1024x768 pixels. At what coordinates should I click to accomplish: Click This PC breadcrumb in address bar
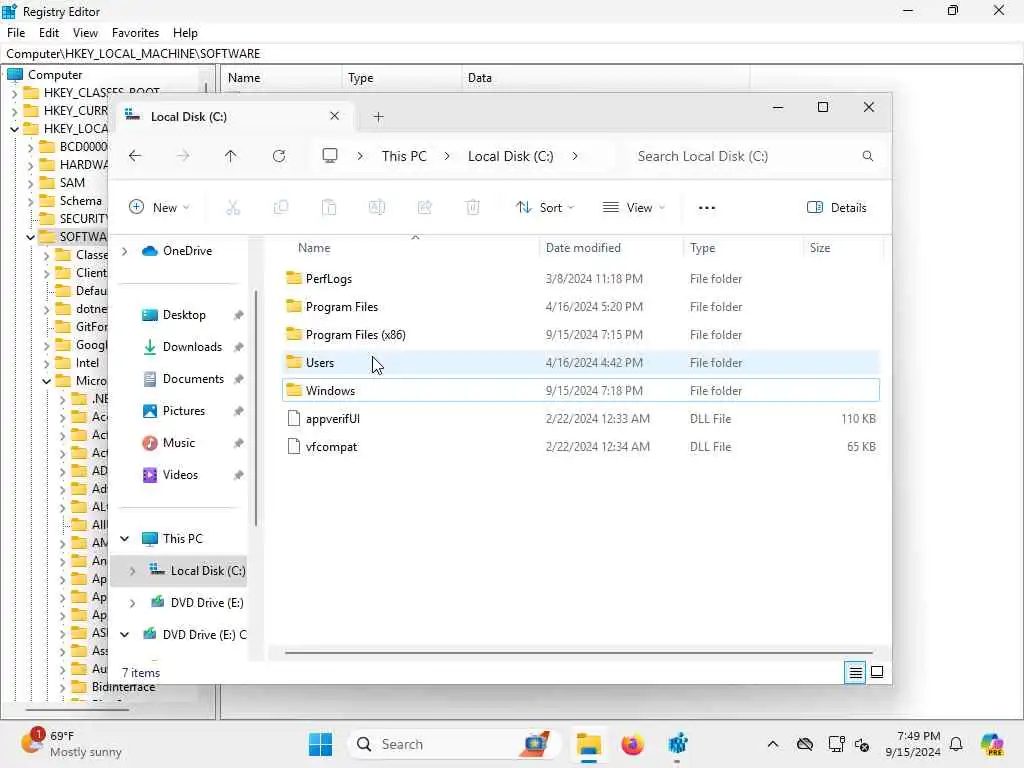pyautogui.click(x=404, y=156)
